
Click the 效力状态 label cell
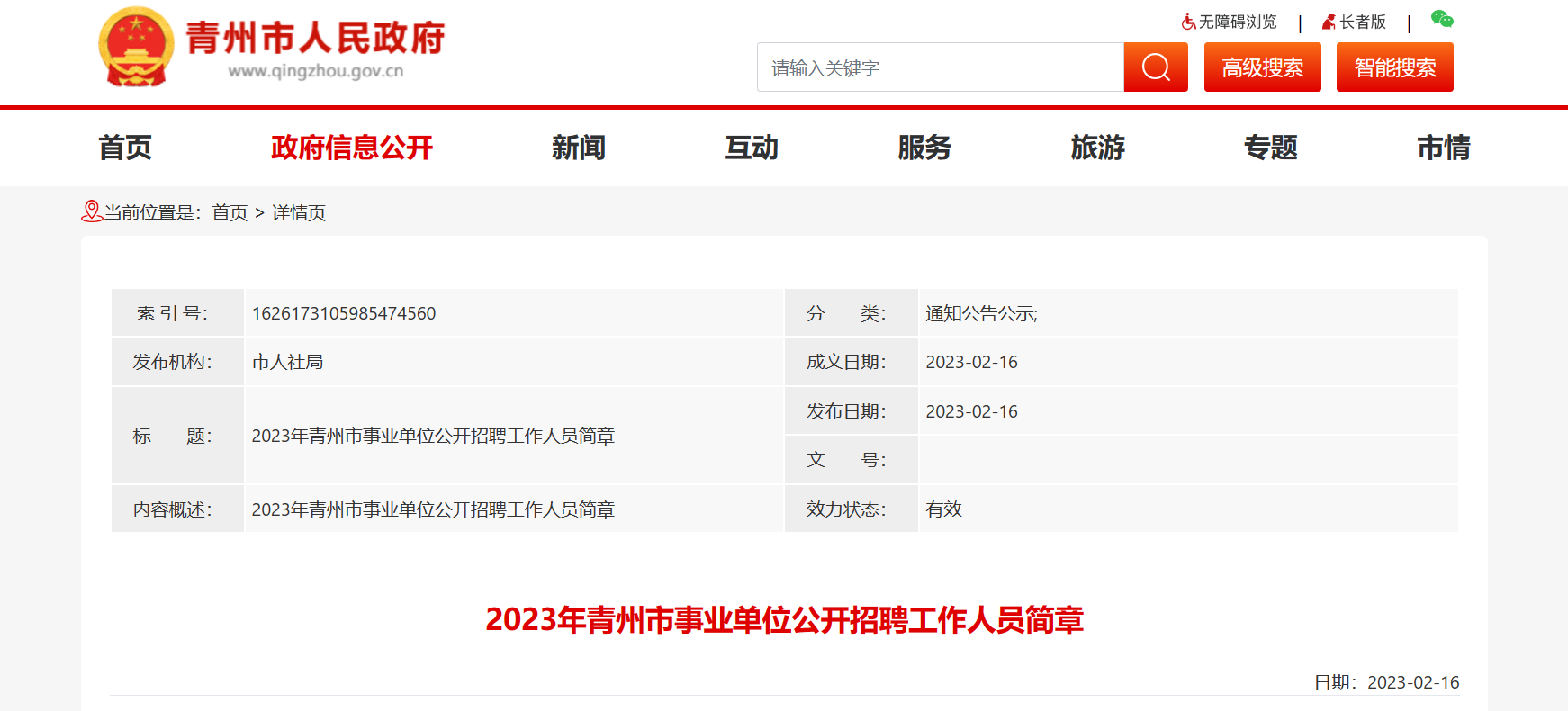pos(852,509)
